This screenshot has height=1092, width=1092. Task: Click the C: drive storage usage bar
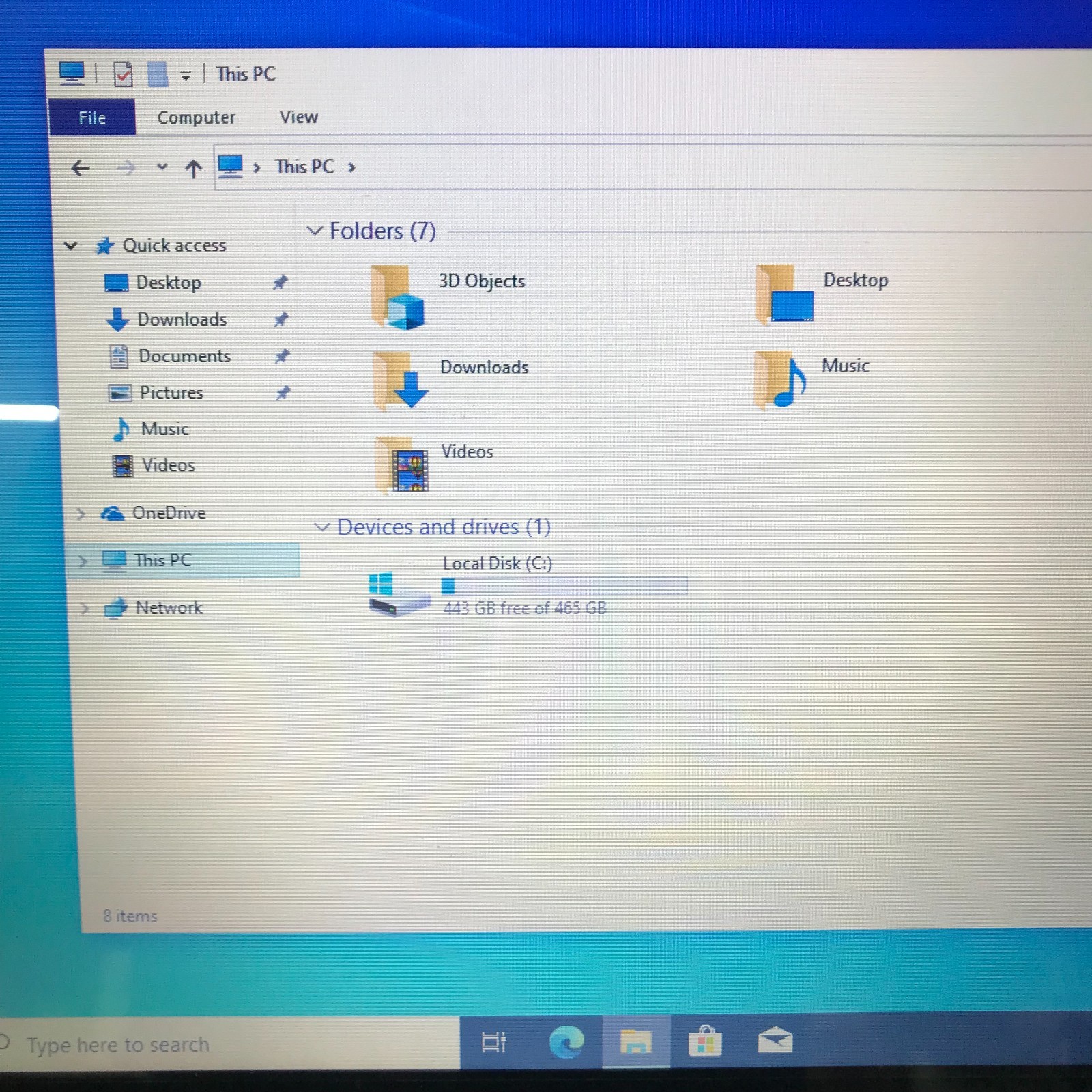pos(564,586)
